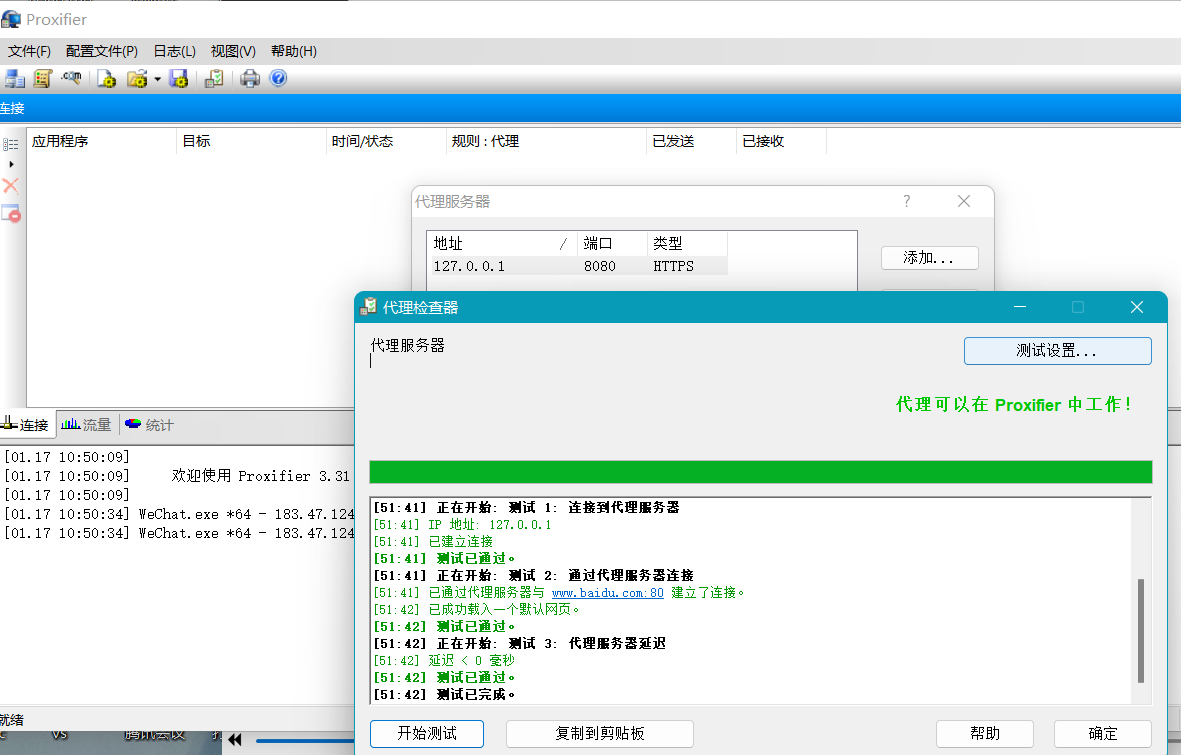Image resolution: width=1181 pixels, height=755 pixels.
Task: Expand the Open Profile dropdown arrow
Action: point(157,78)
